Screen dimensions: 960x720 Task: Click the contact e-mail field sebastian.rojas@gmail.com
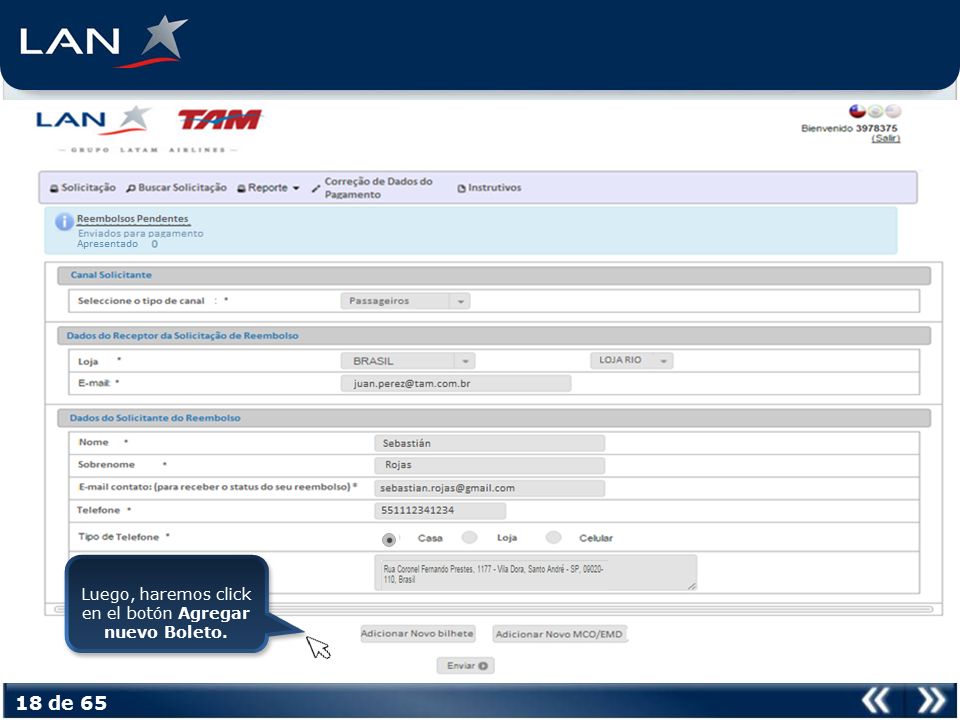tap(489, 488)
